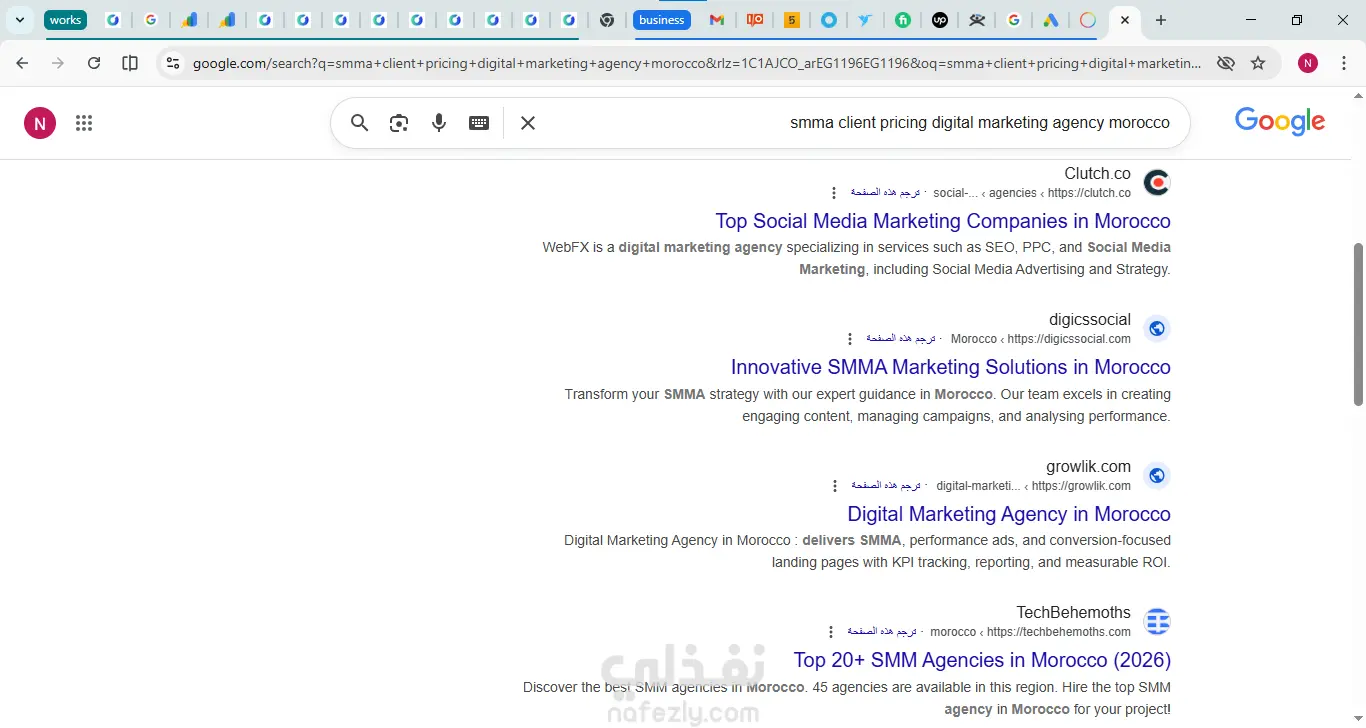Viewport: 1366px width, 728px height.
Task: Open more options for the digicssocial result
Action: 850,339
